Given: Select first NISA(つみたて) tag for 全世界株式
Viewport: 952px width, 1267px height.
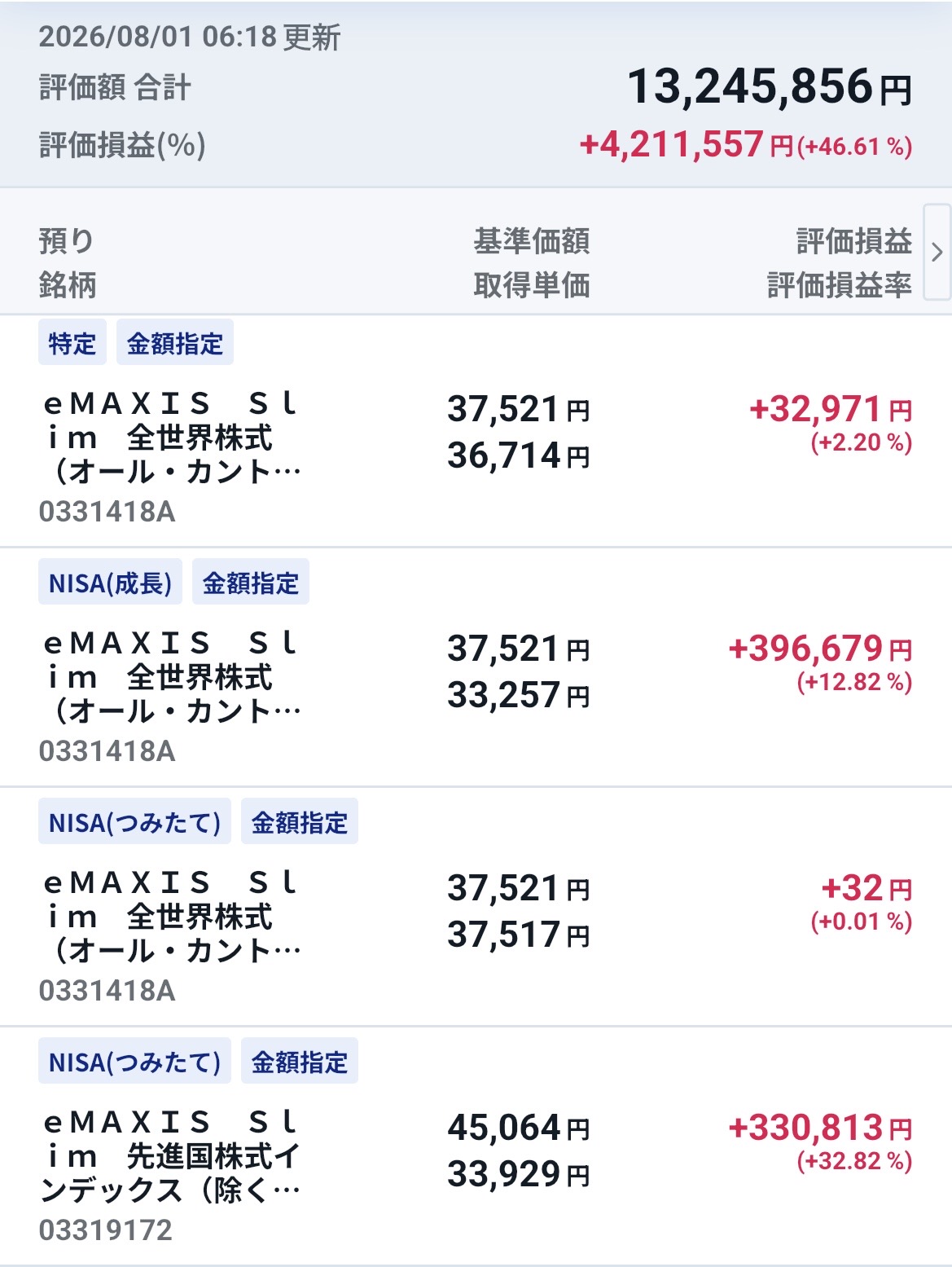Looking at the screenshot, I should [134, 822].
